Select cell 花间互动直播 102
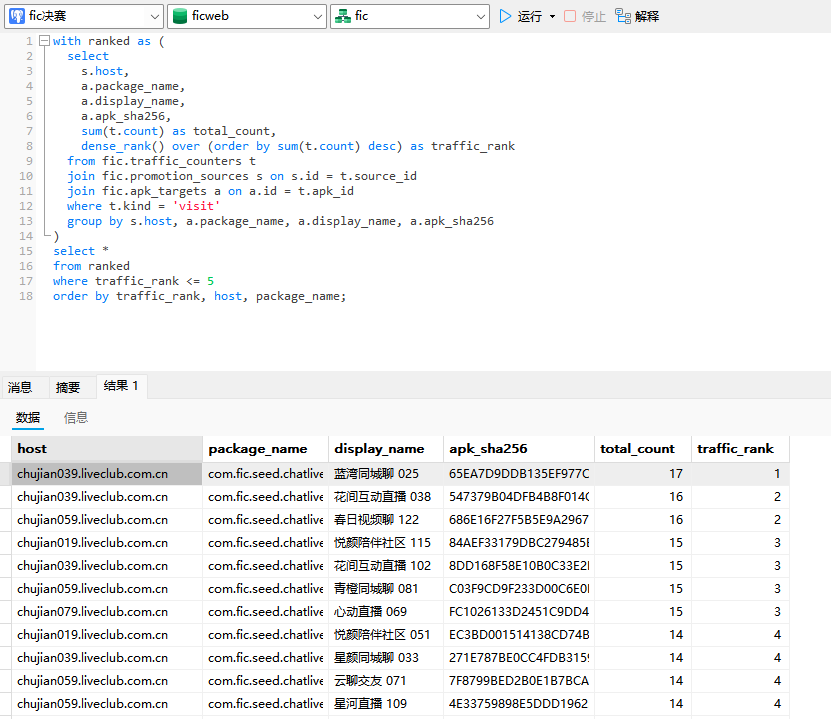 click(386, 566)
